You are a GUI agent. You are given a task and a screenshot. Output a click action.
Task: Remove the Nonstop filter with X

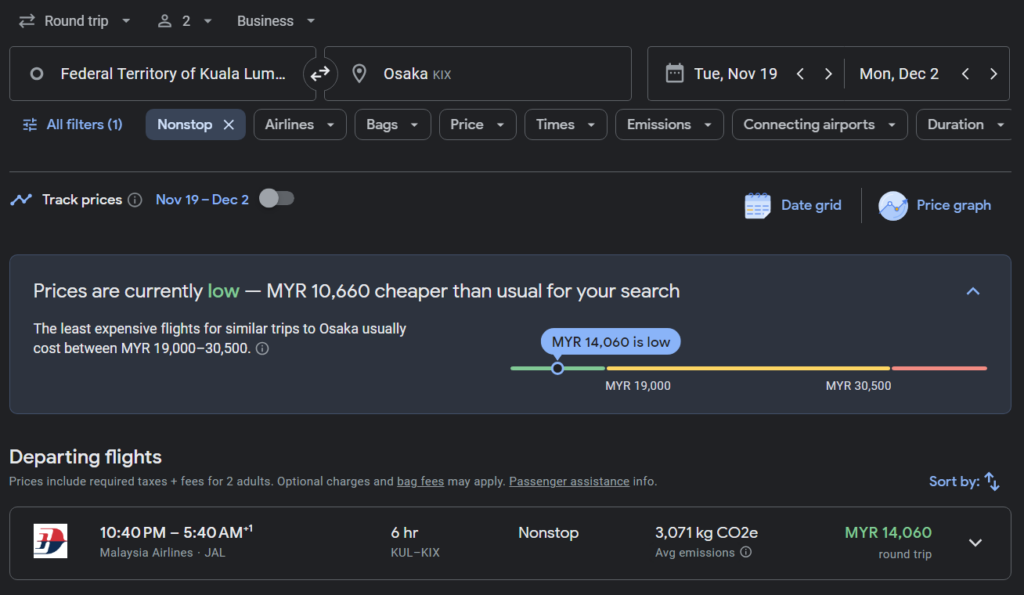pos(229,125)
